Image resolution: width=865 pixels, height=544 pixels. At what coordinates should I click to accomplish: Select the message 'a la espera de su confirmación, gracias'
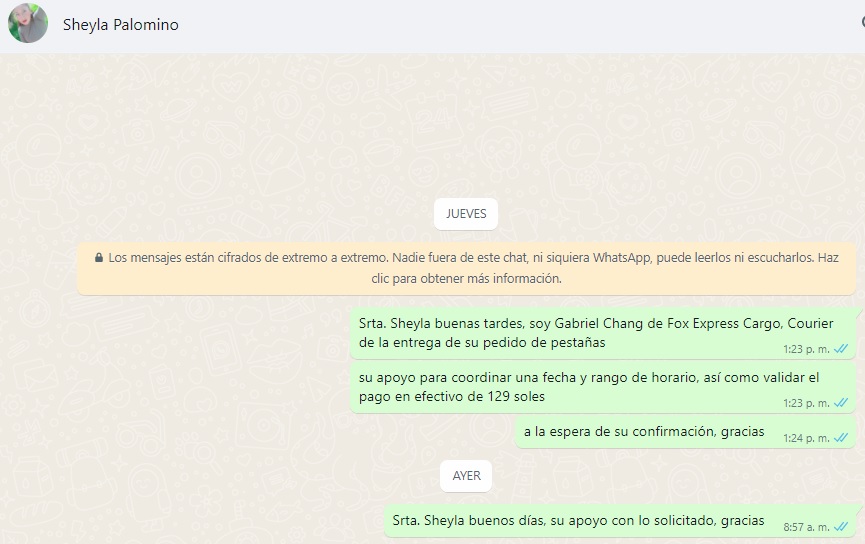pyautogui.click(x=686, y=432)
